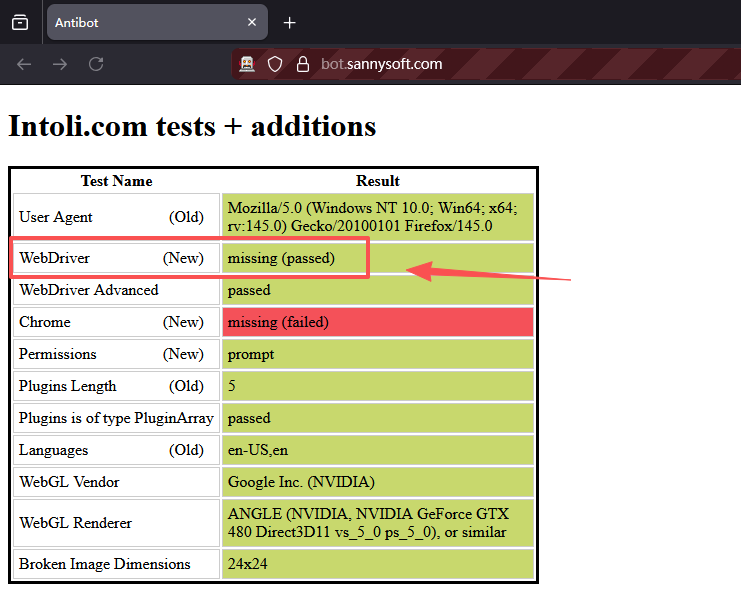Open the Firefox View icon in the tab bar

(x=20, y=22)
